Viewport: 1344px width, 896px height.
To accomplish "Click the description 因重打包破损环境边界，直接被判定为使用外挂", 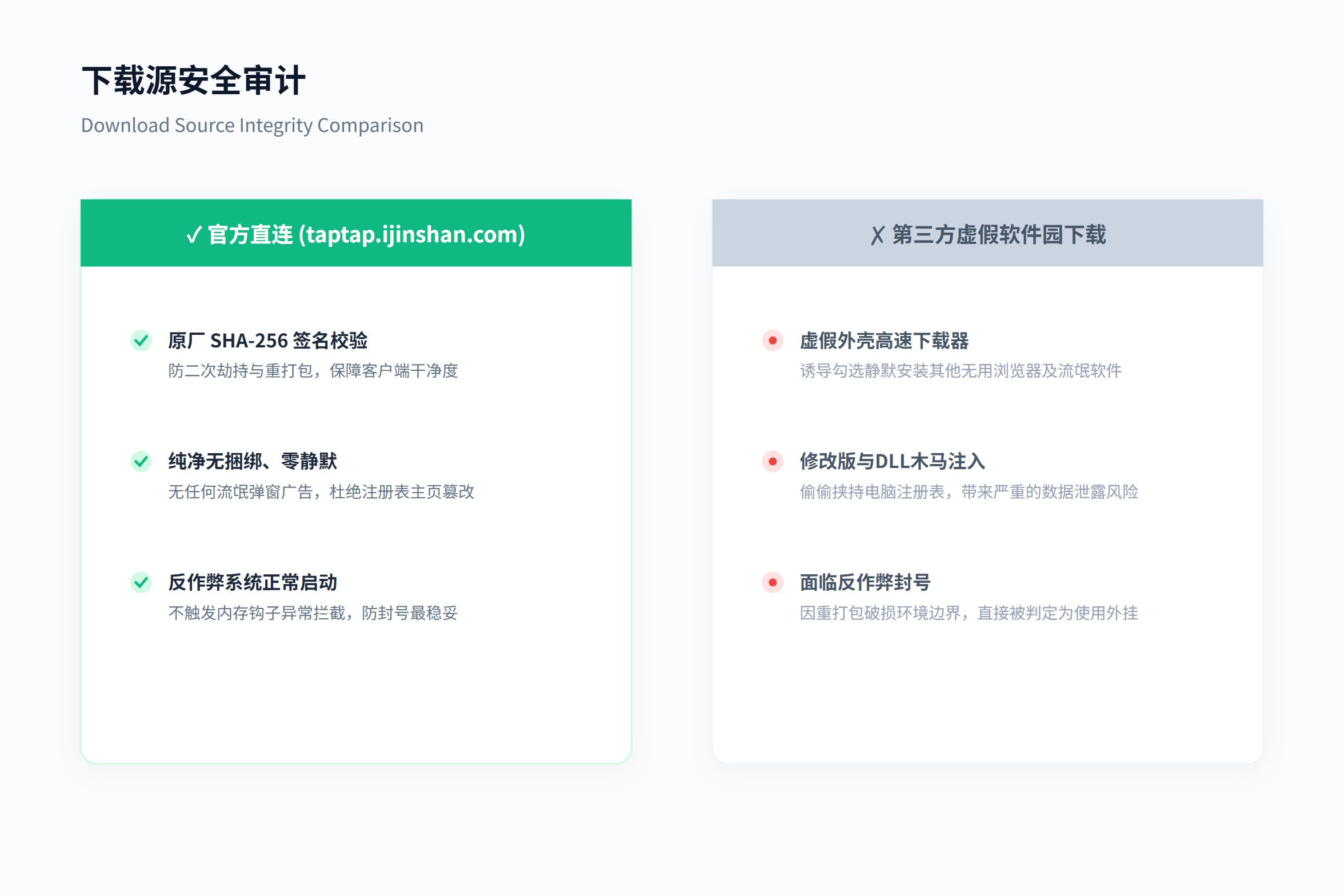I will [969, 613].
